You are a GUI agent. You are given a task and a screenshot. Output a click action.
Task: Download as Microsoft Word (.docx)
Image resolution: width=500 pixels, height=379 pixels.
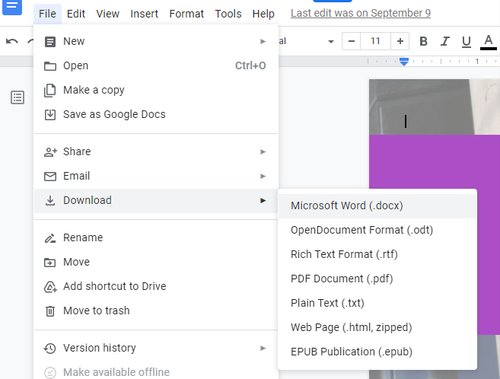377,206
